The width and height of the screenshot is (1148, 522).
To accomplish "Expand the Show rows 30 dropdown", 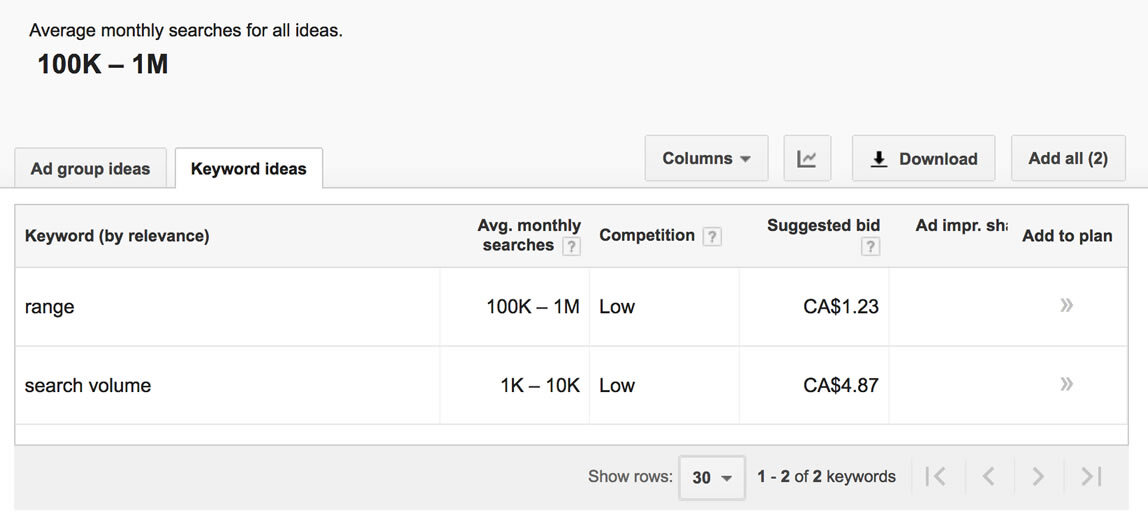I will [x=712, y=477].
